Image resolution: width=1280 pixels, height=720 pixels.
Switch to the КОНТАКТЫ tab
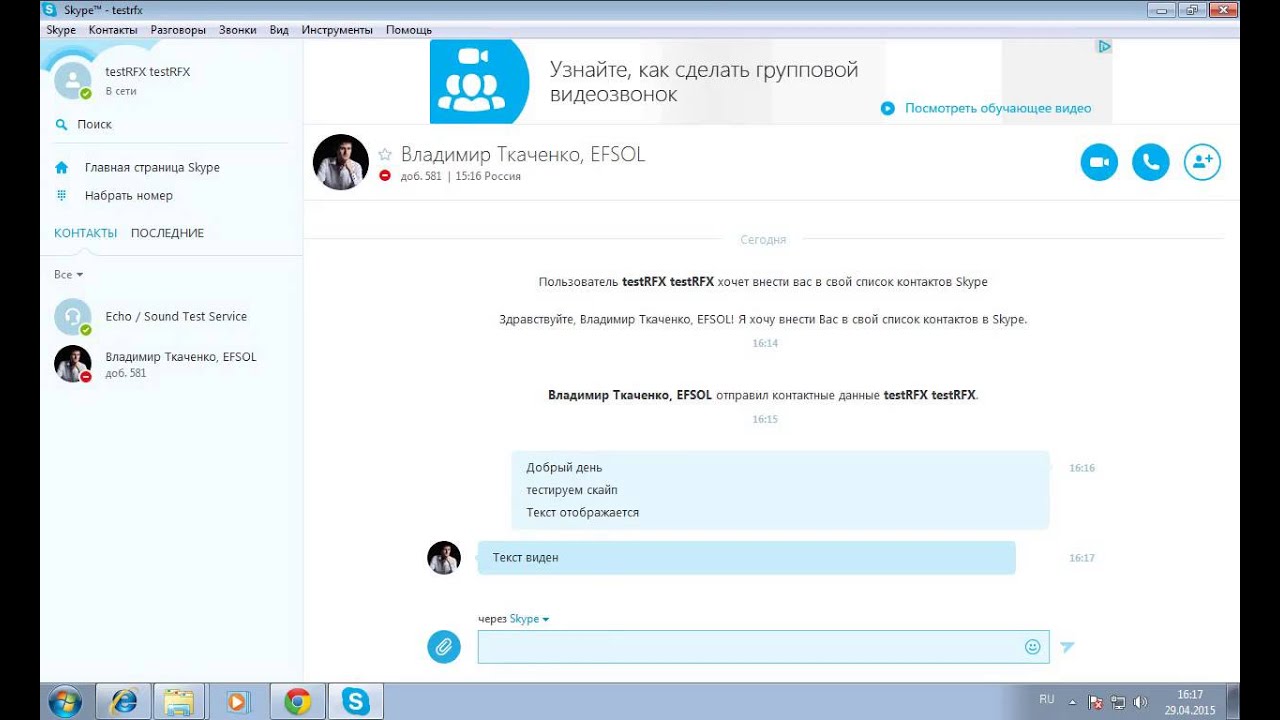click(85, 233)
